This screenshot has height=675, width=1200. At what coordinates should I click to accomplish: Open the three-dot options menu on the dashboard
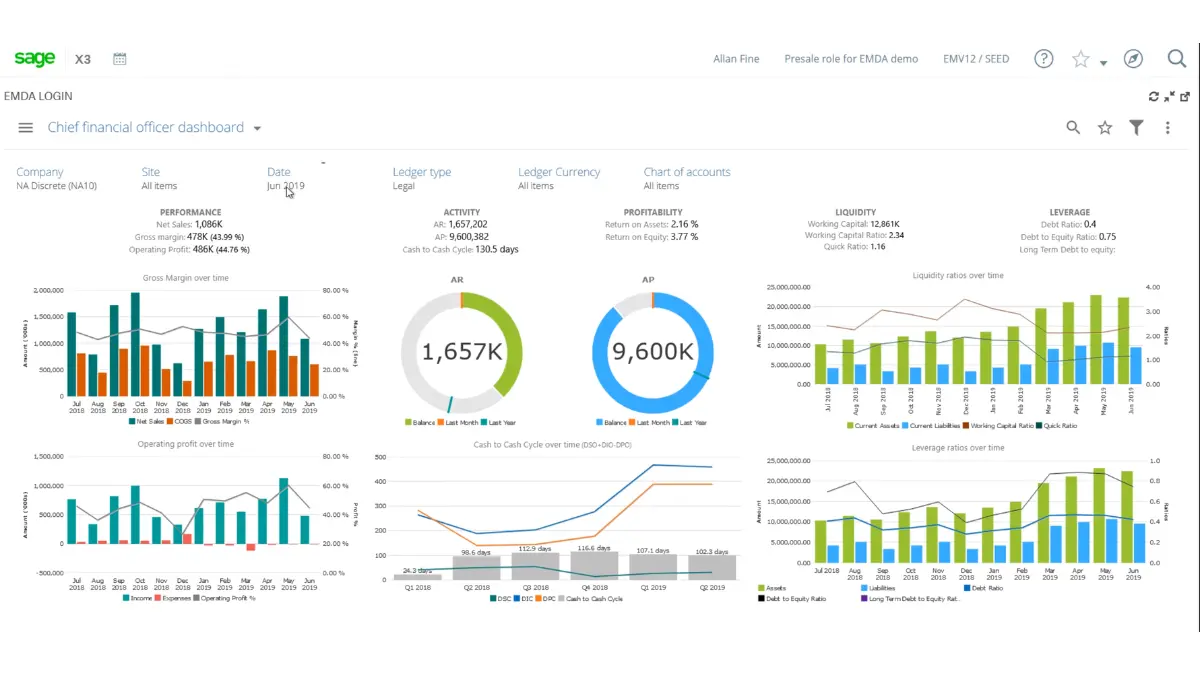pyautogui.click(x=1168, y=127)
